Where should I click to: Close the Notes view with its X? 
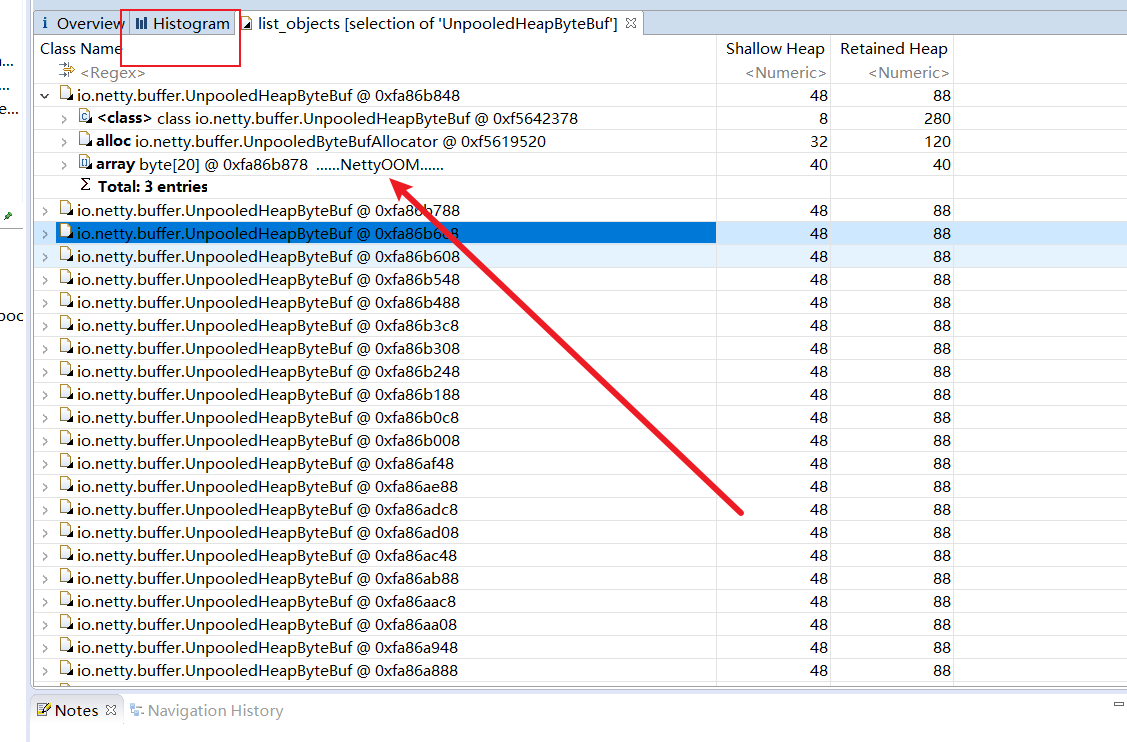(x=111, y=710)
